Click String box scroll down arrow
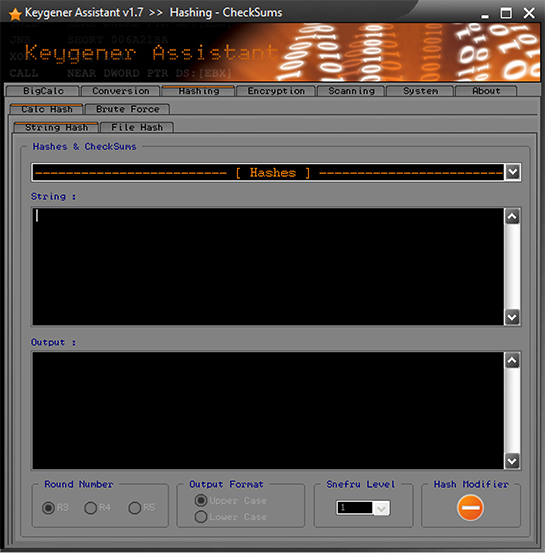This screenshot has width=545, height=553. coord(512,317)
